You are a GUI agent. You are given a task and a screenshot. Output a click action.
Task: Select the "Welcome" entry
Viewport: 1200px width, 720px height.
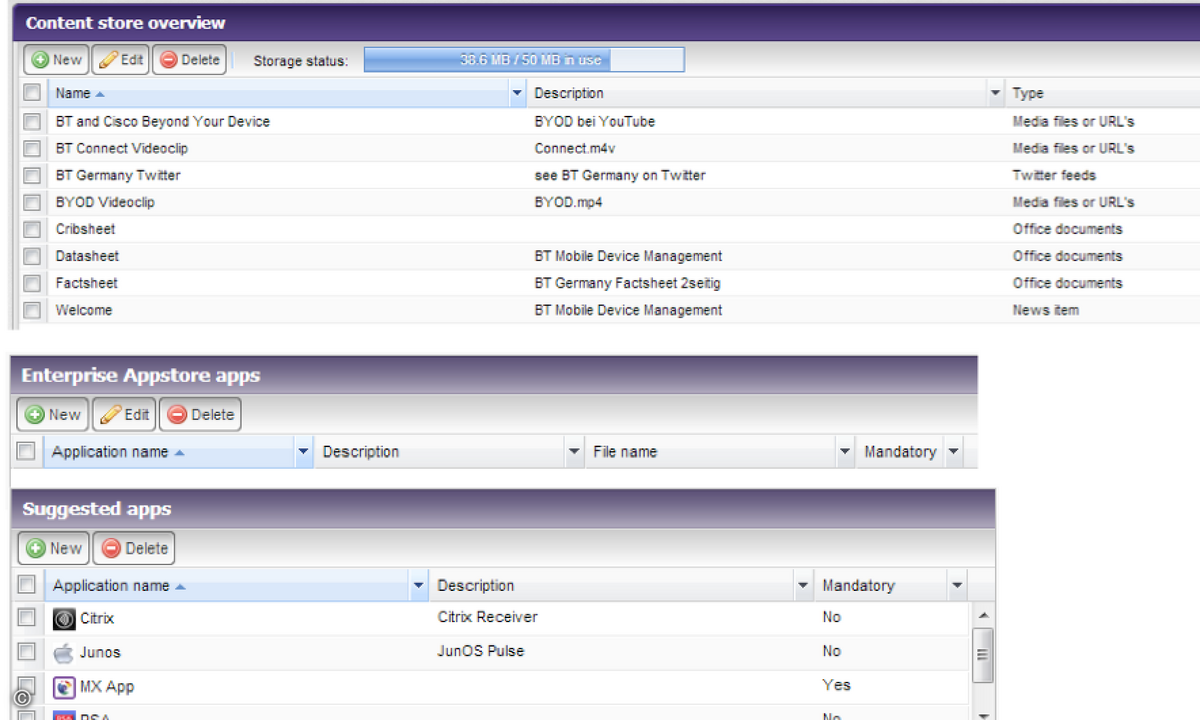tap(84, 310)
